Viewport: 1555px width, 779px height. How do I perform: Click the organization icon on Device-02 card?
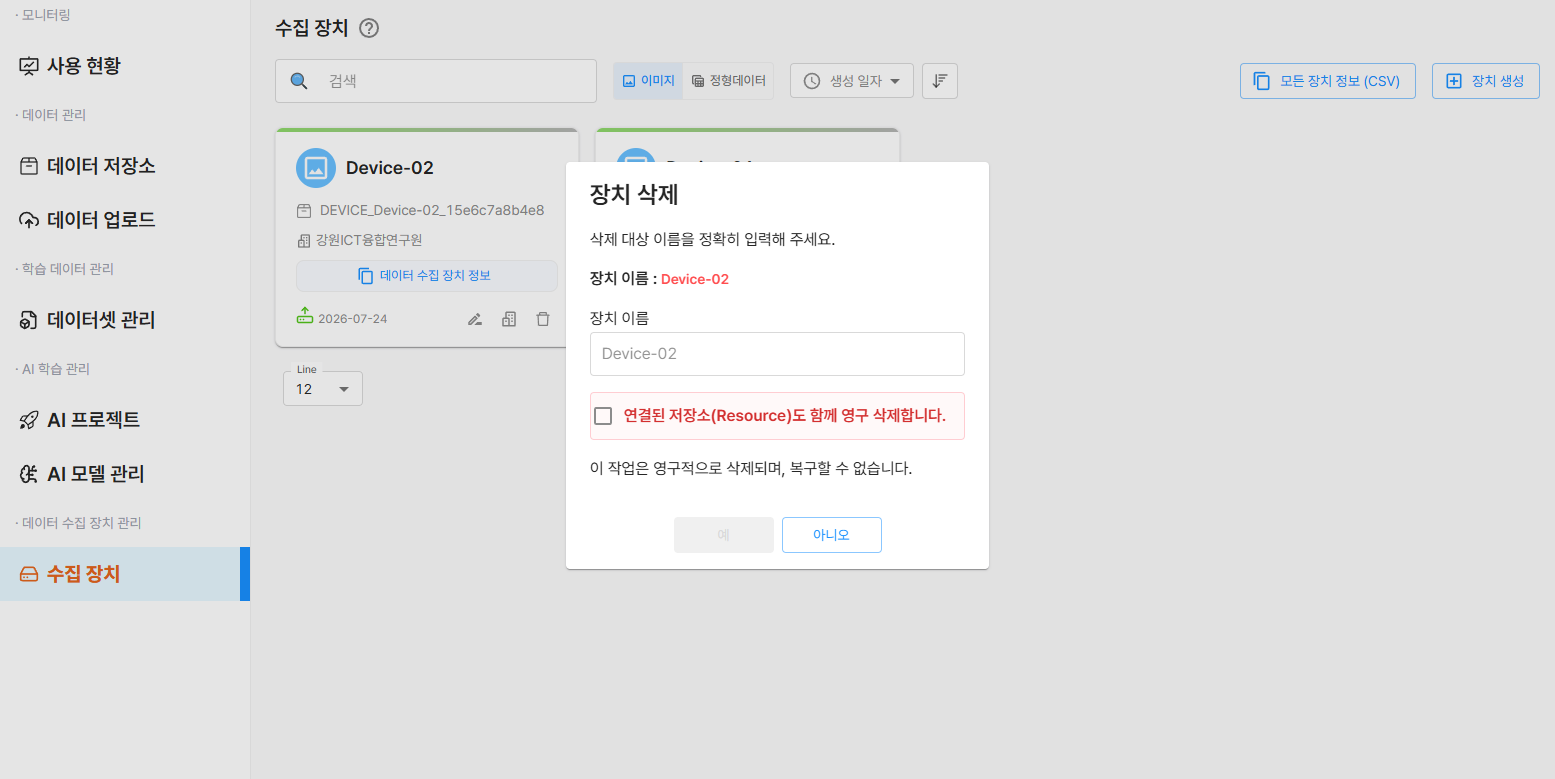coord(509,319)
